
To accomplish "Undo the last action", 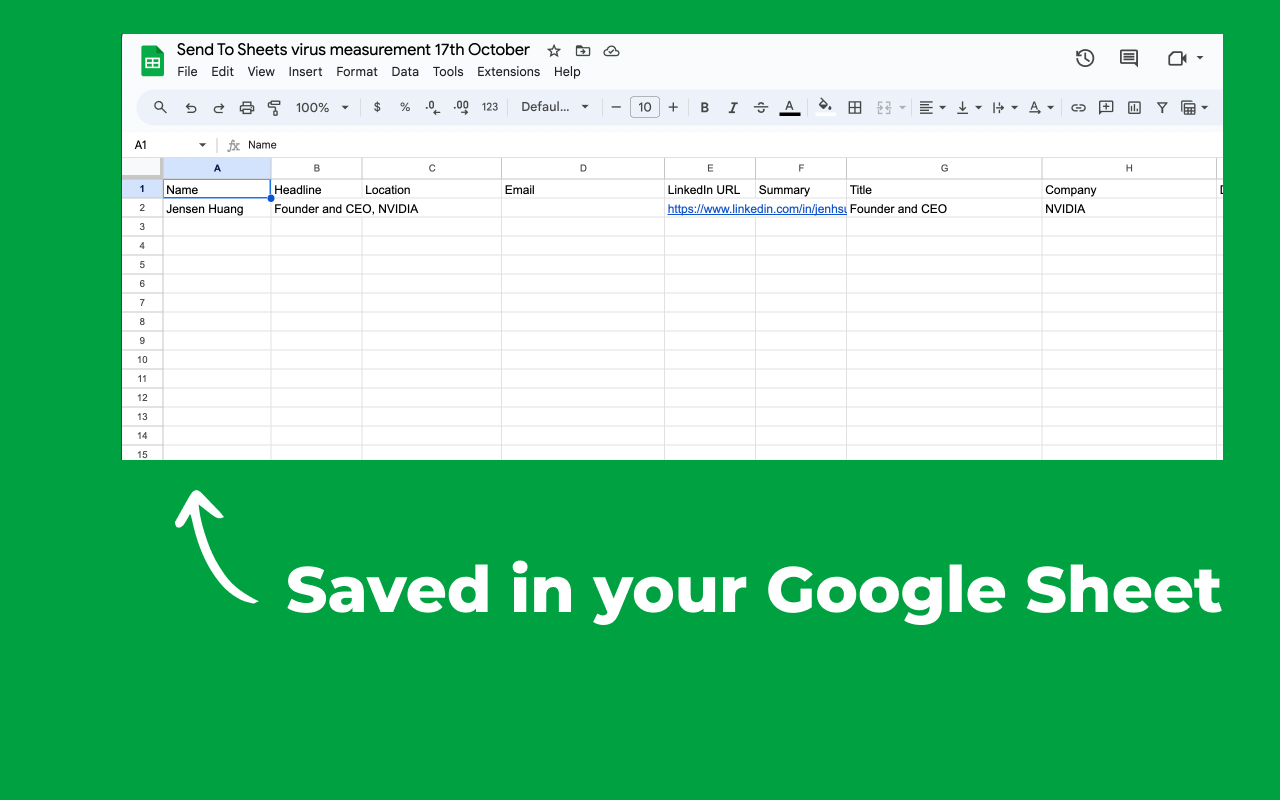I will tap(190, 107).
